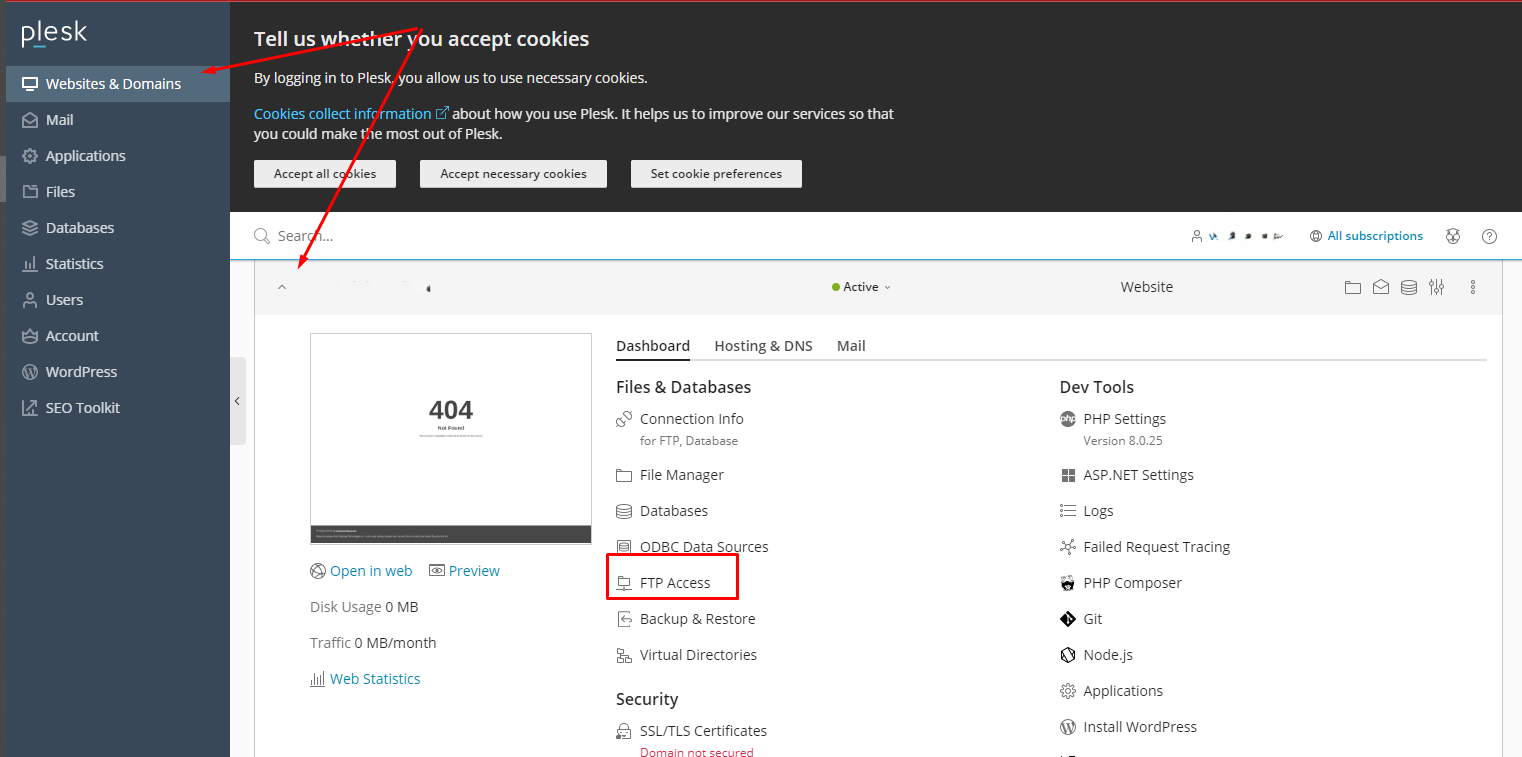Open in web link
1522x757 pixels.
[x=361, y=571]
